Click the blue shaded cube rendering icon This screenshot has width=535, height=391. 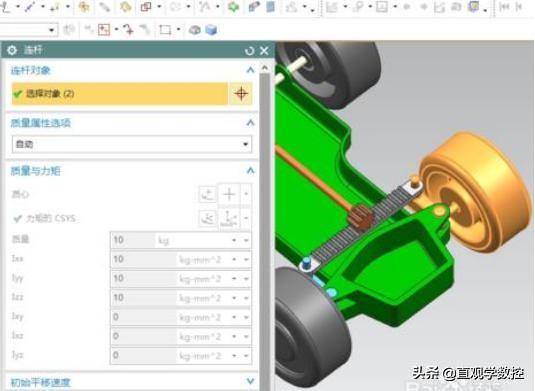point(211,30)
